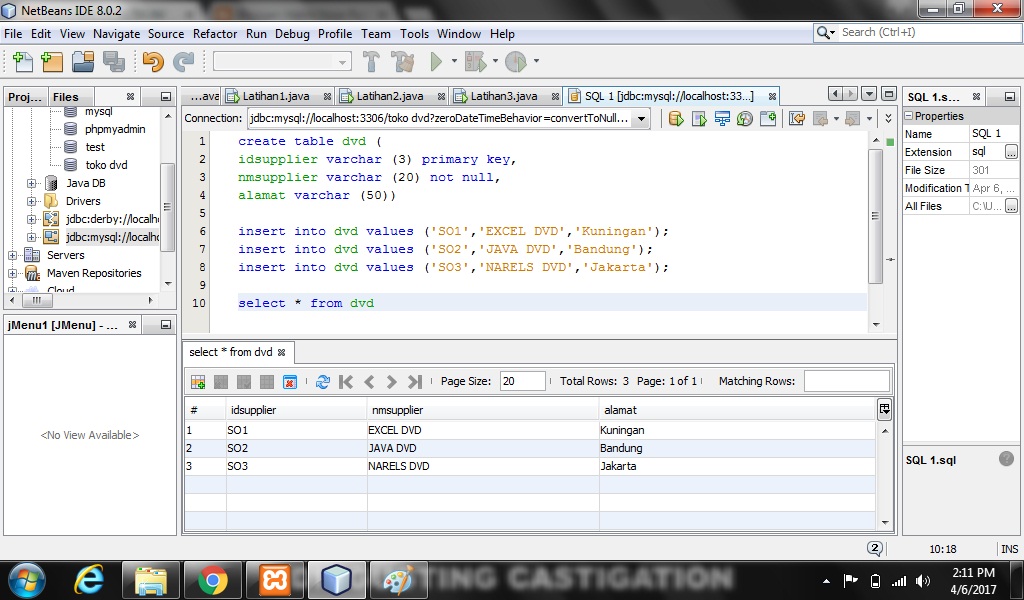
Task: Click the previous page arrow in results
Action: point(369,381)
